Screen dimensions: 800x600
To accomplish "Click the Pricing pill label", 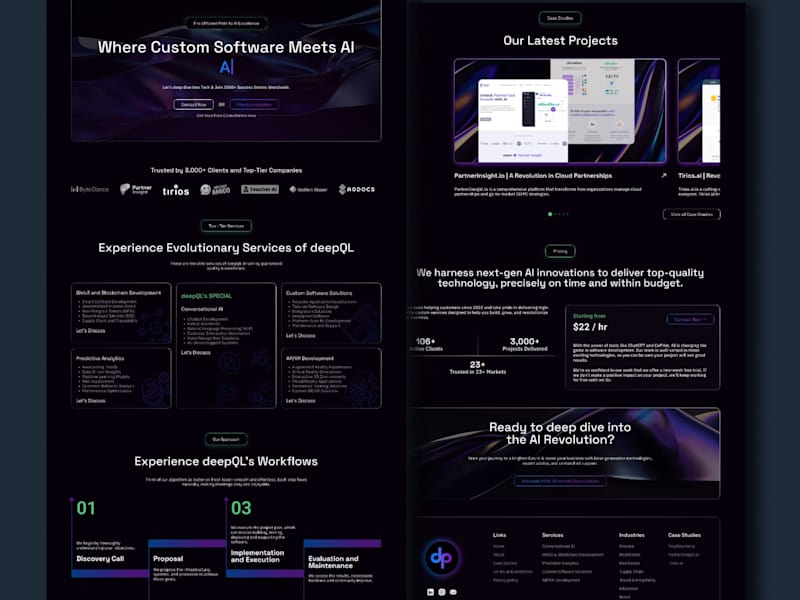I will (560, 251).
